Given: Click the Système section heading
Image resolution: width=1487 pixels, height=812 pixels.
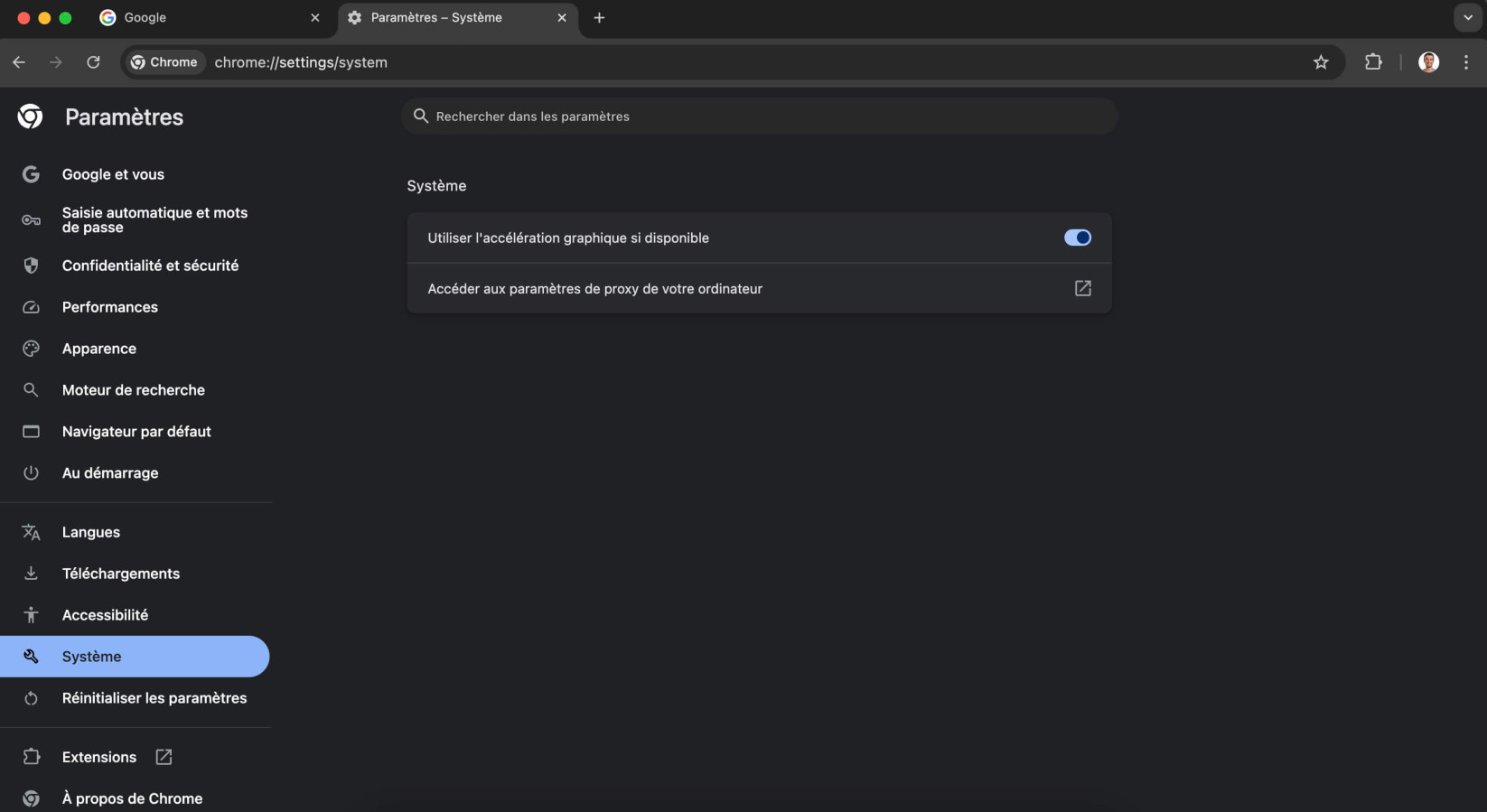Looking at the screenshot, I should 436,185.
